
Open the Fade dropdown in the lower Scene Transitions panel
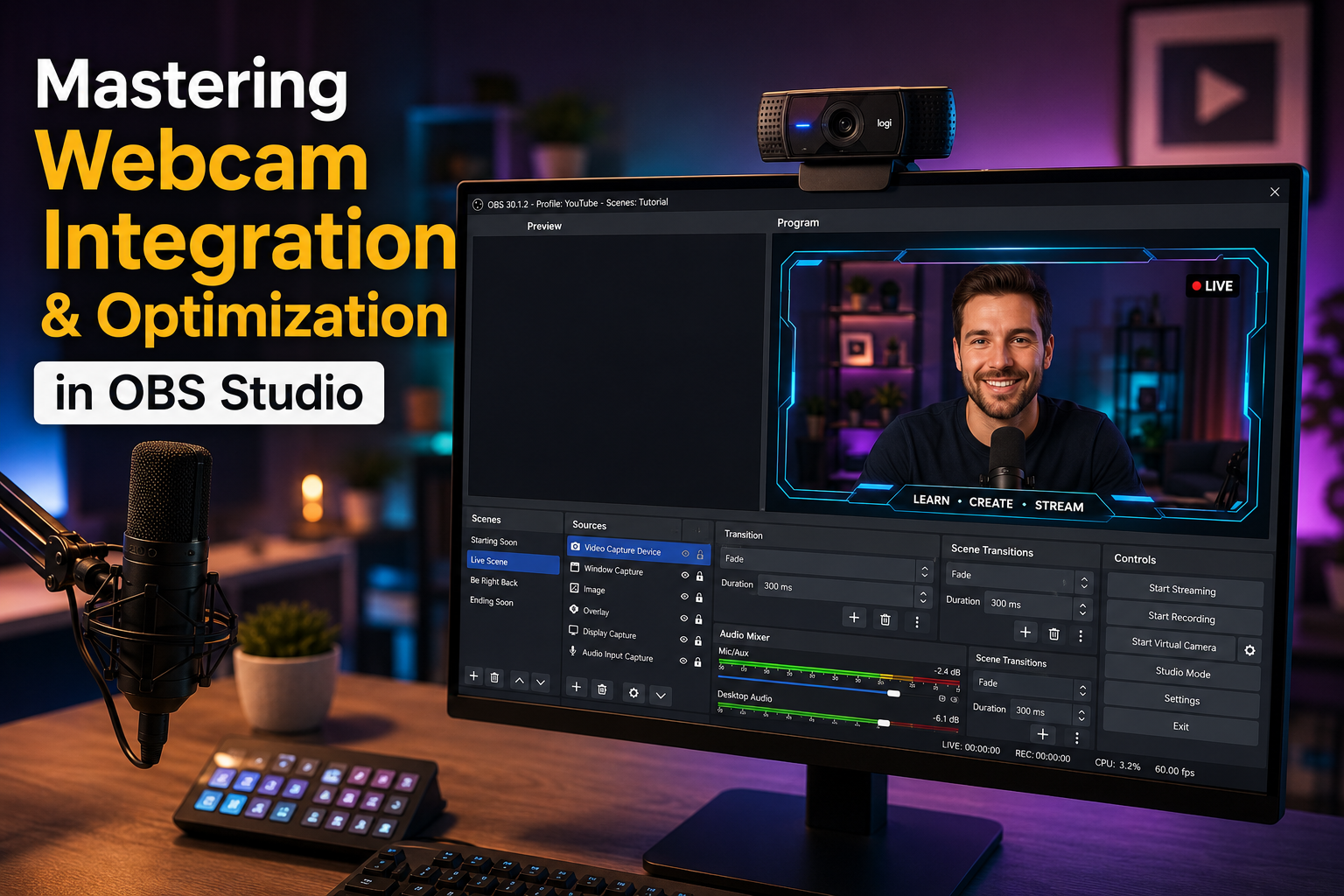point(1032,687)
